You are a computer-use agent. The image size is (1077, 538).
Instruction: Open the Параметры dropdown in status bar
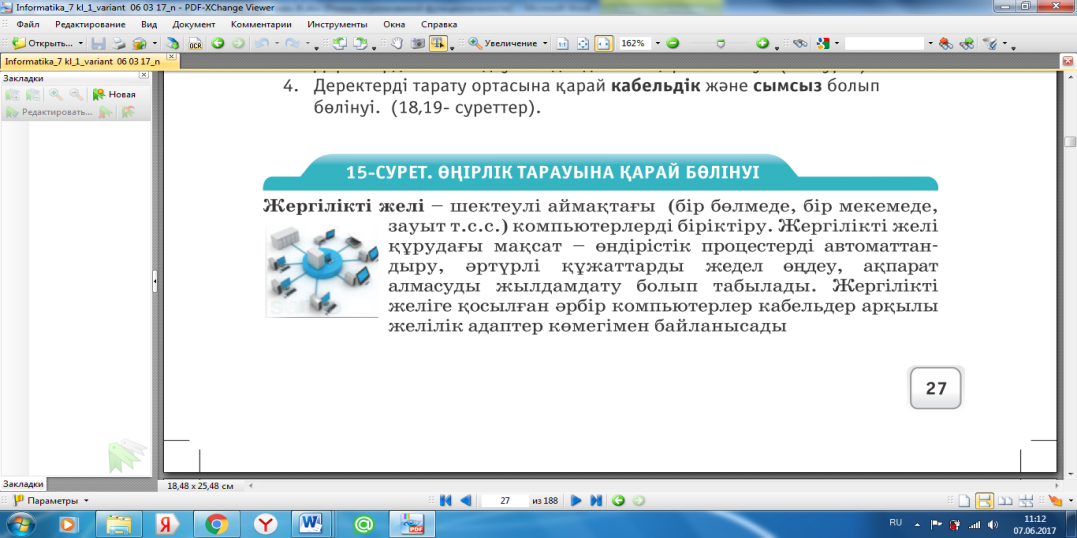pos(86,501)
